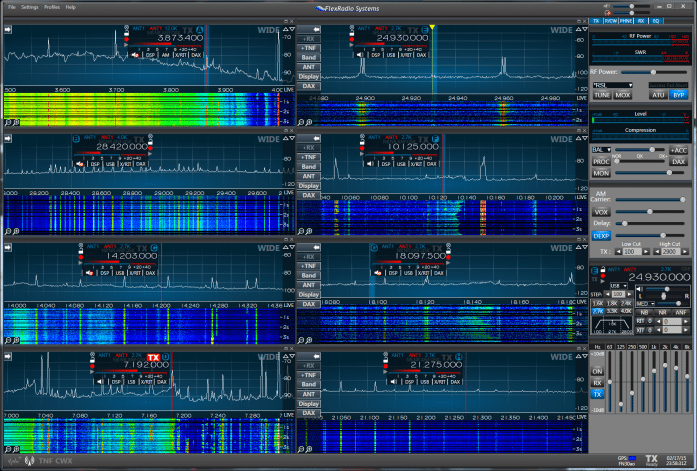This screenshot has width=697, height=471.
Task: Click the up triangle beside WIDE on 3.873.400 panadapter
Action: [285, 29]
